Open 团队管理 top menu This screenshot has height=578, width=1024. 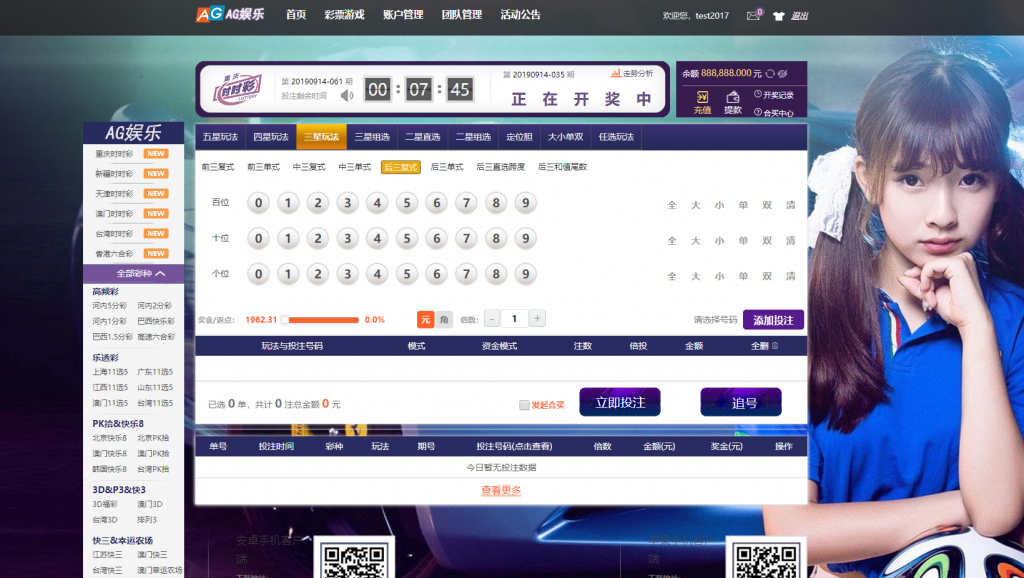(462, 14)
